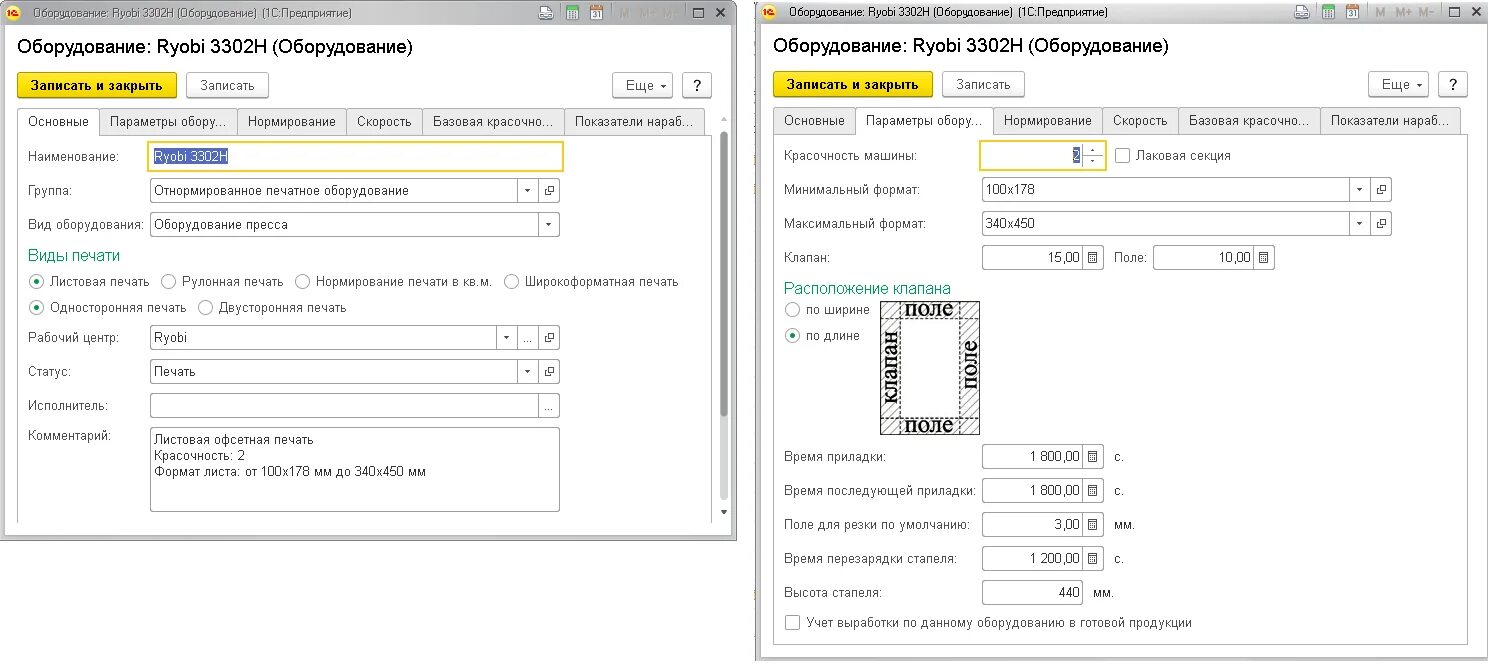1488x666 pixels.
Task: Open the calculator icon for the Поле 10,00 field
Action: [x=1264, y=258]
